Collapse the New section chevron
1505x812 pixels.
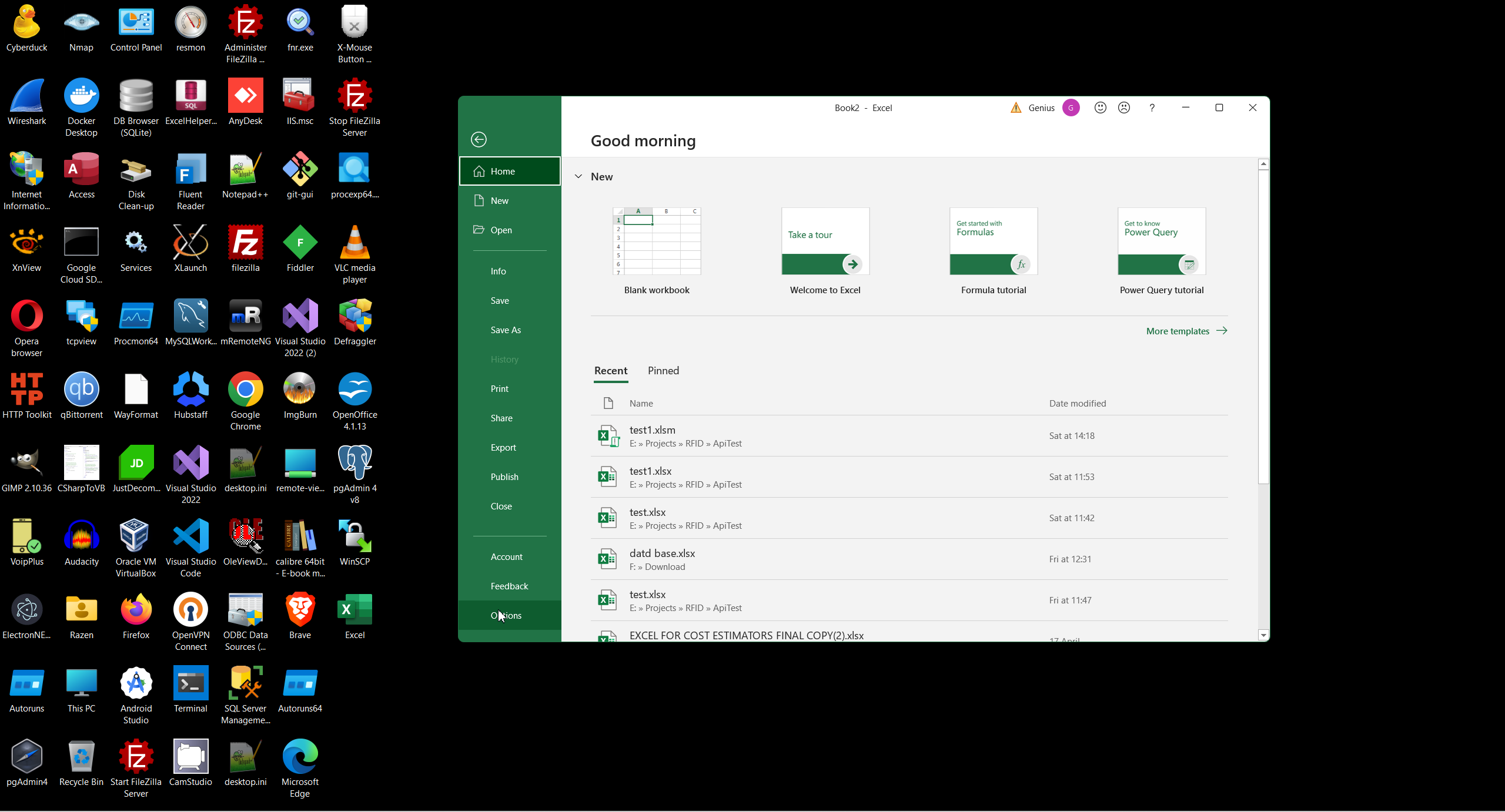pos(578,176)
